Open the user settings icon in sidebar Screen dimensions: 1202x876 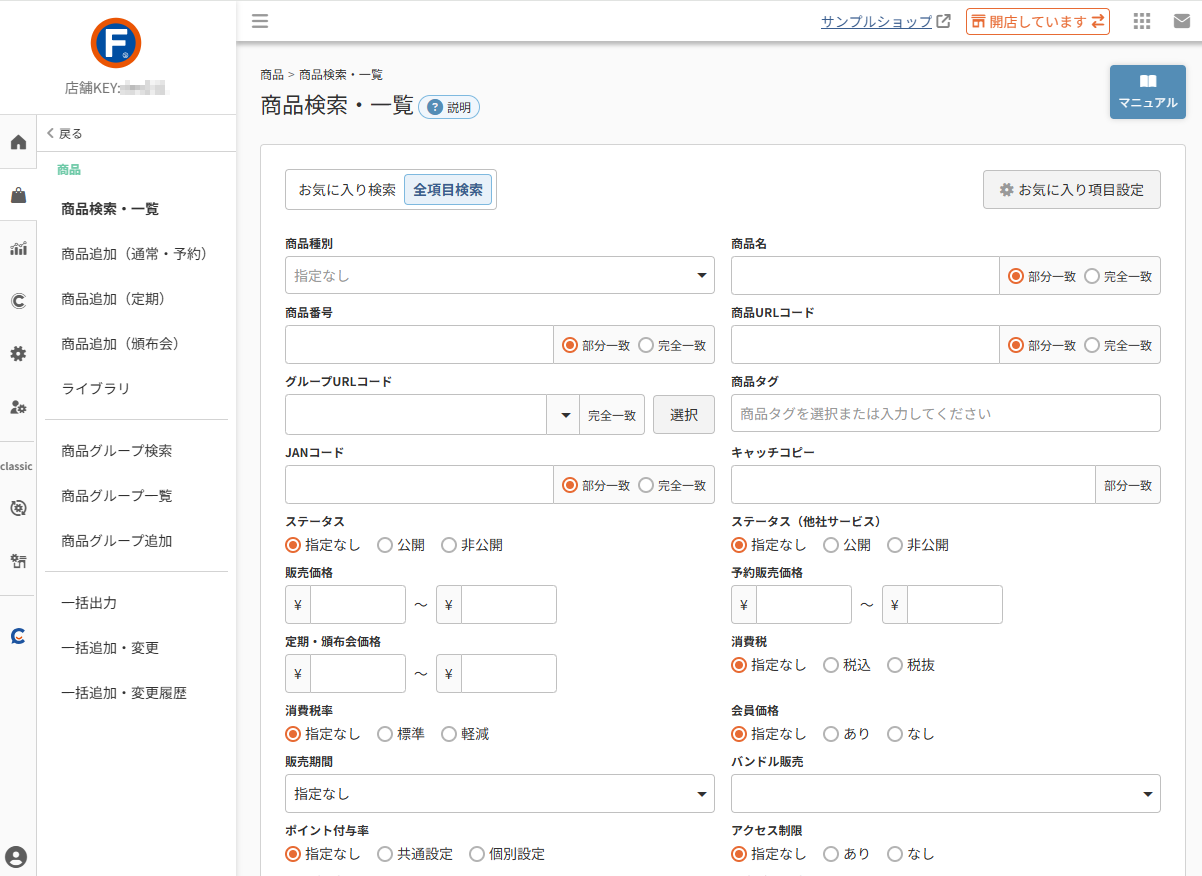(18, 407)
